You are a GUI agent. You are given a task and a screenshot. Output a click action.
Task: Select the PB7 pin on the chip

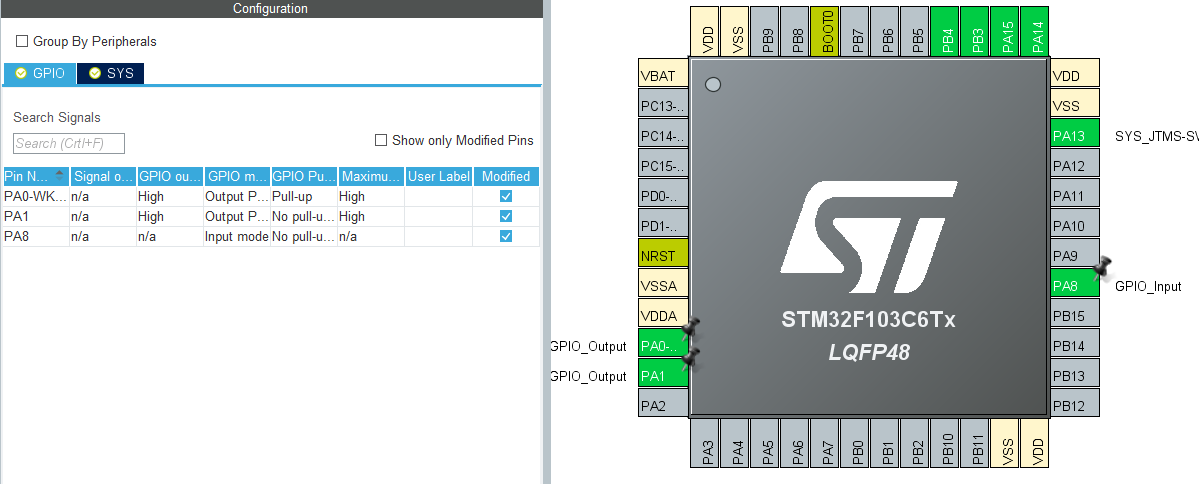(x=855, y=31)
